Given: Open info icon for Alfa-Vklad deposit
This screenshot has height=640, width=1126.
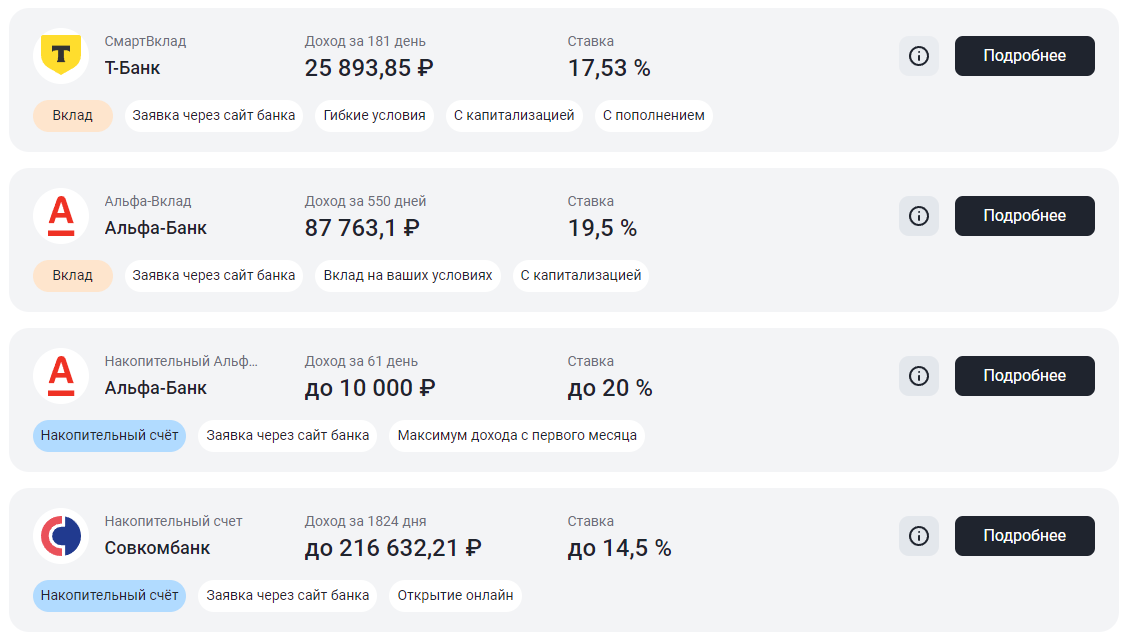Looking at the screenshot, I should click(x=918, y=216).
